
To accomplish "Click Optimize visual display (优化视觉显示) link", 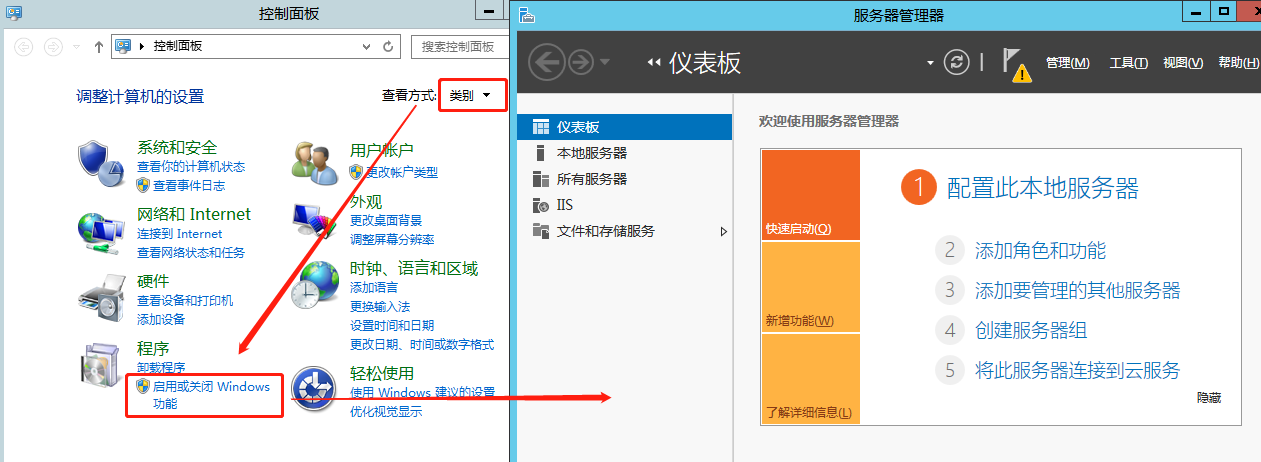I will tap(386, 411).
